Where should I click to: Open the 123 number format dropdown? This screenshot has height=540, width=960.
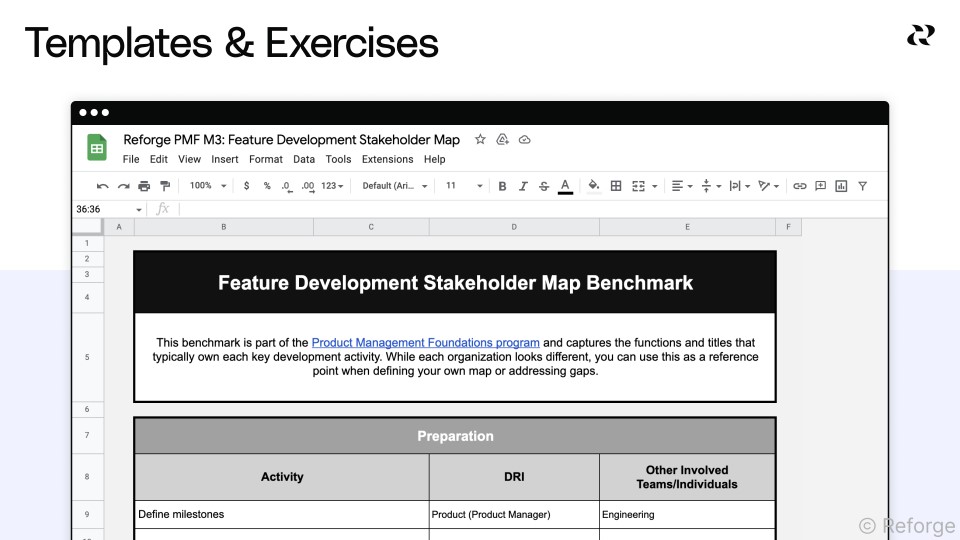[332, 186]
